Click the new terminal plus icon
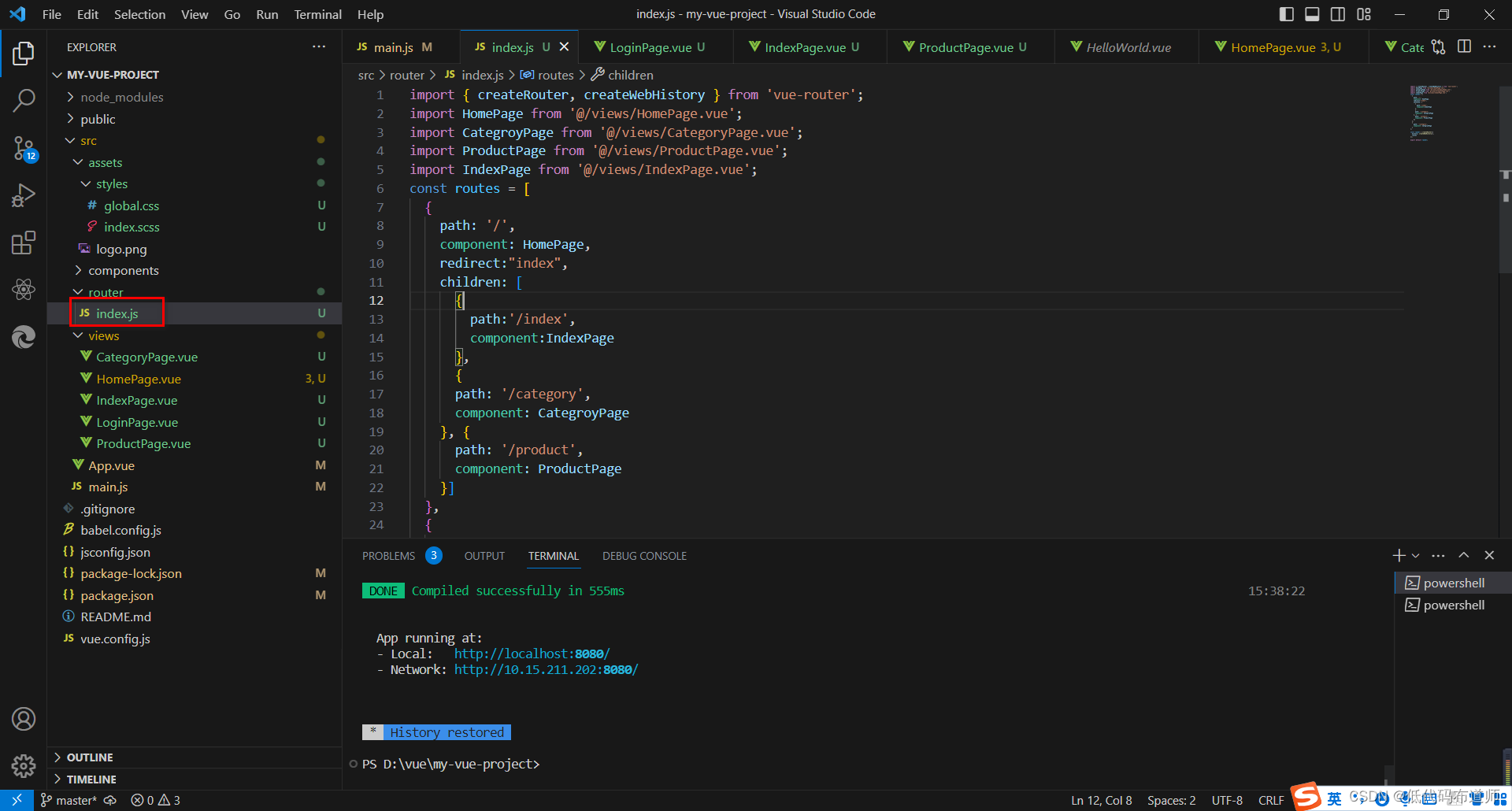The height and width of the screenshot is (811, 1512). pos(1399,555)
